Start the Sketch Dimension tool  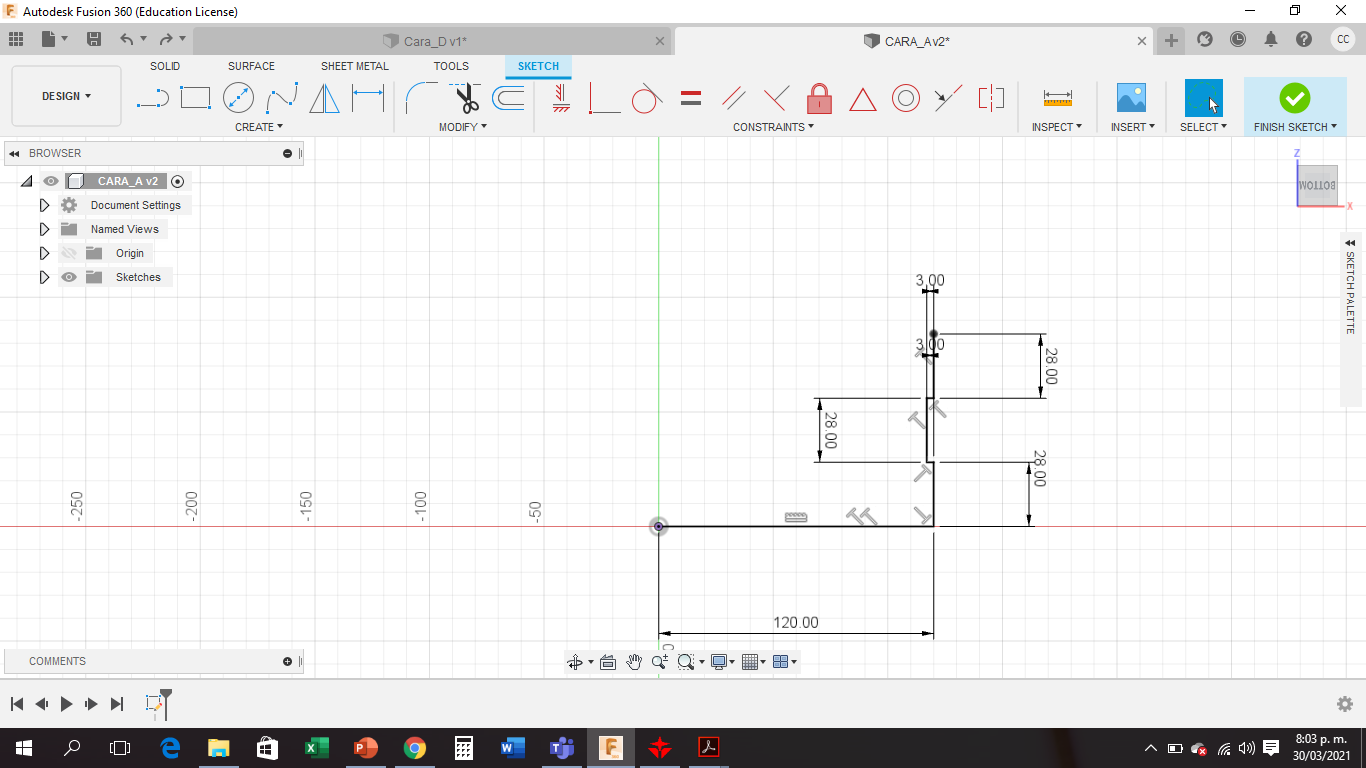pyautogui.click(x=368, y=98)
